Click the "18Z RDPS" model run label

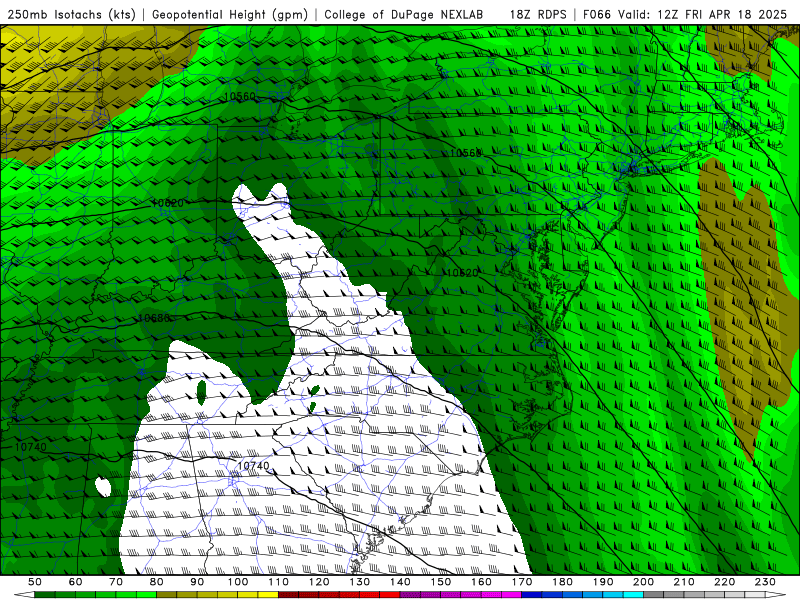(538, 14)
